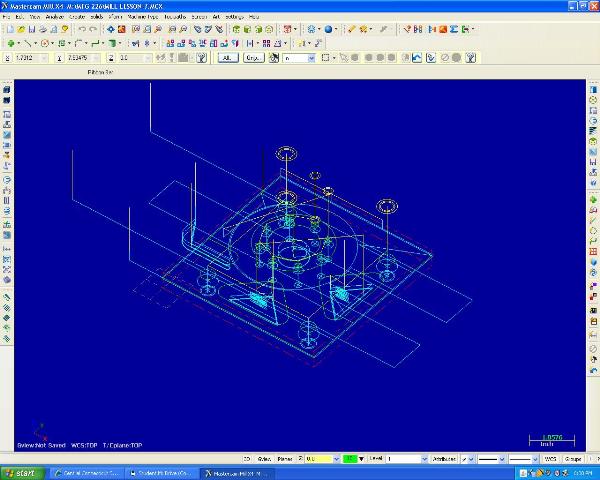The image size is (600, 480).
Task: Open the Planes menu in status bar
Action: 284,458
